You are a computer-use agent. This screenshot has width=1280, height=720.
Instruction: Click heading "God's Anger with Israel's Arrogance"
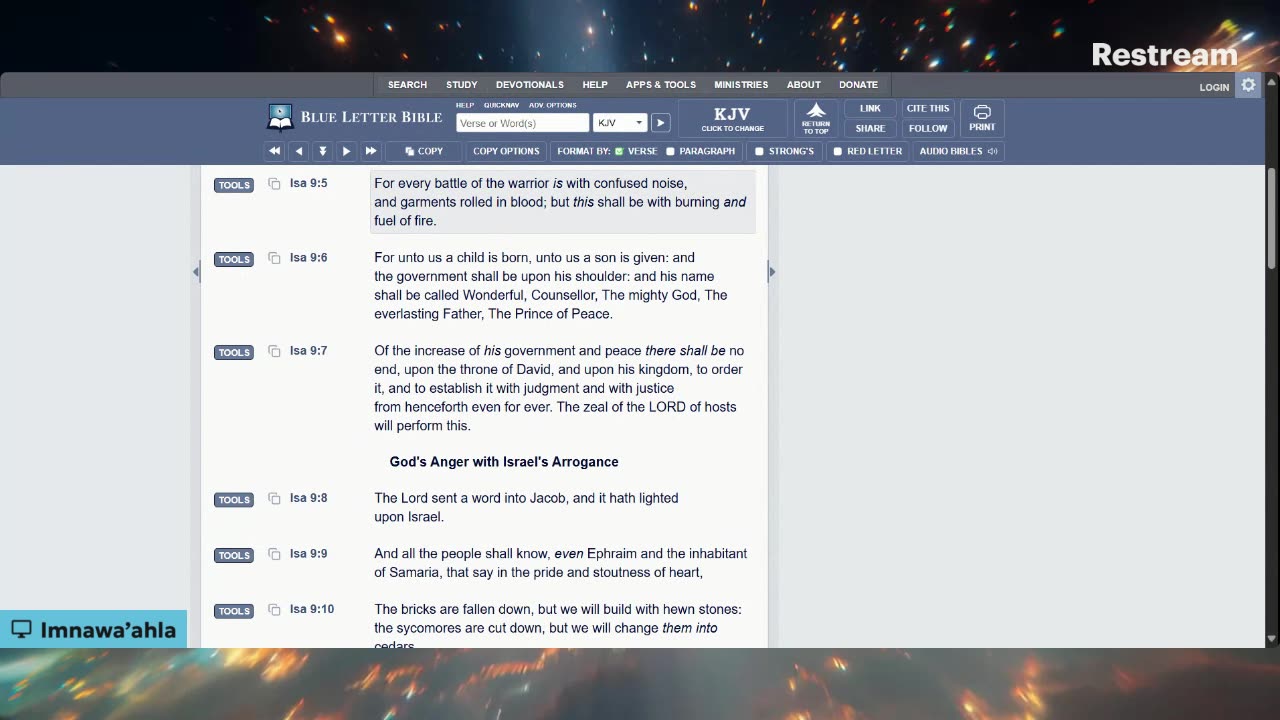click(504, 462)
